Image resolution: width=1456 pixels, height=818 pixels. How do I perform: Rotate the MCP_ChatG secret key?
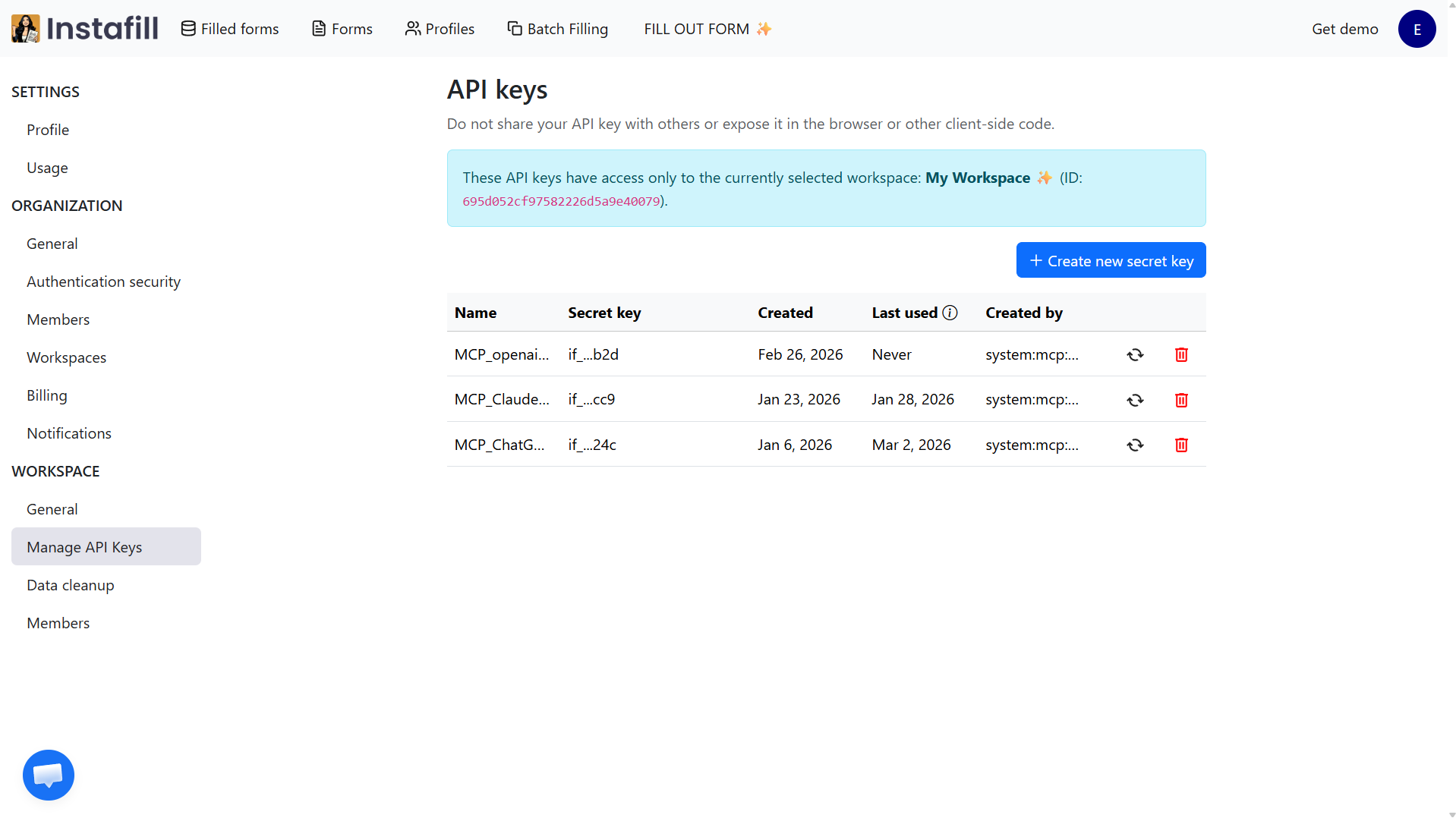tap(1134, 445)
